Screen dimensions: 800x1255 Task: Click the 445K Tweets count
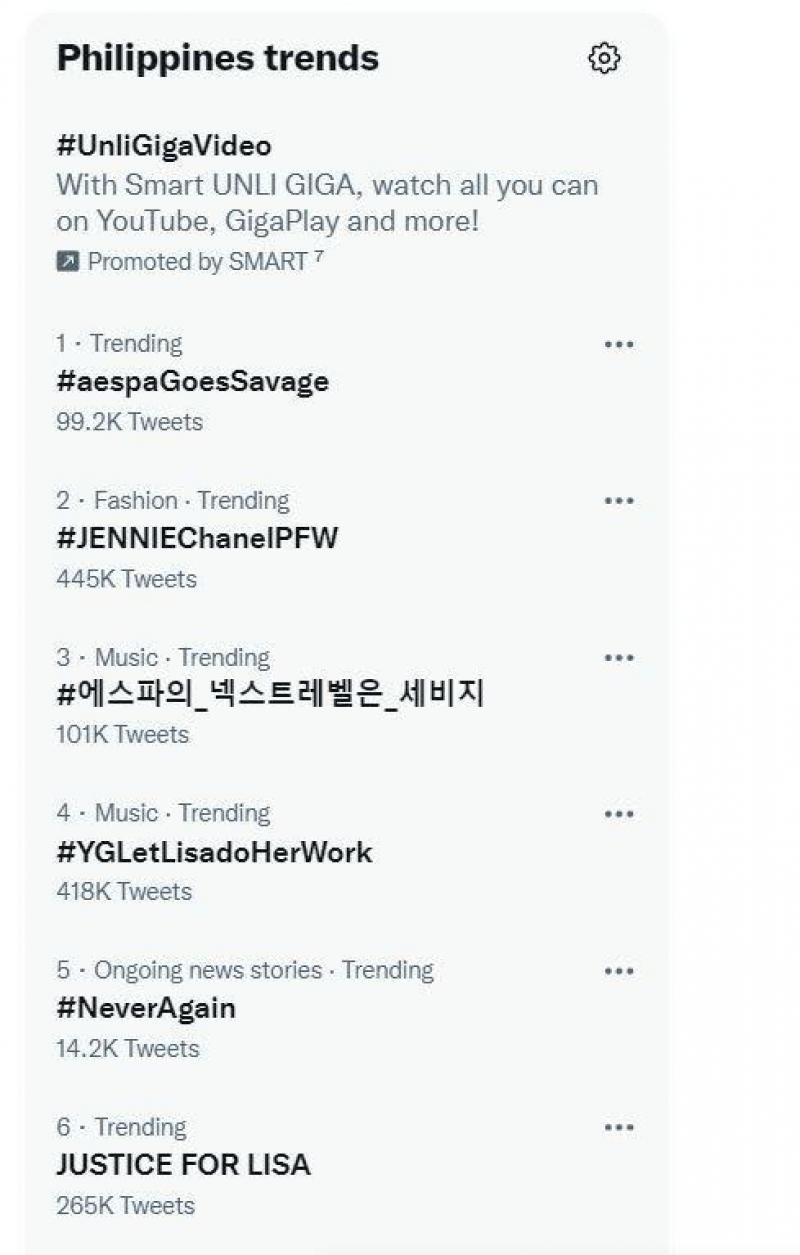click(x=126, y=579)
